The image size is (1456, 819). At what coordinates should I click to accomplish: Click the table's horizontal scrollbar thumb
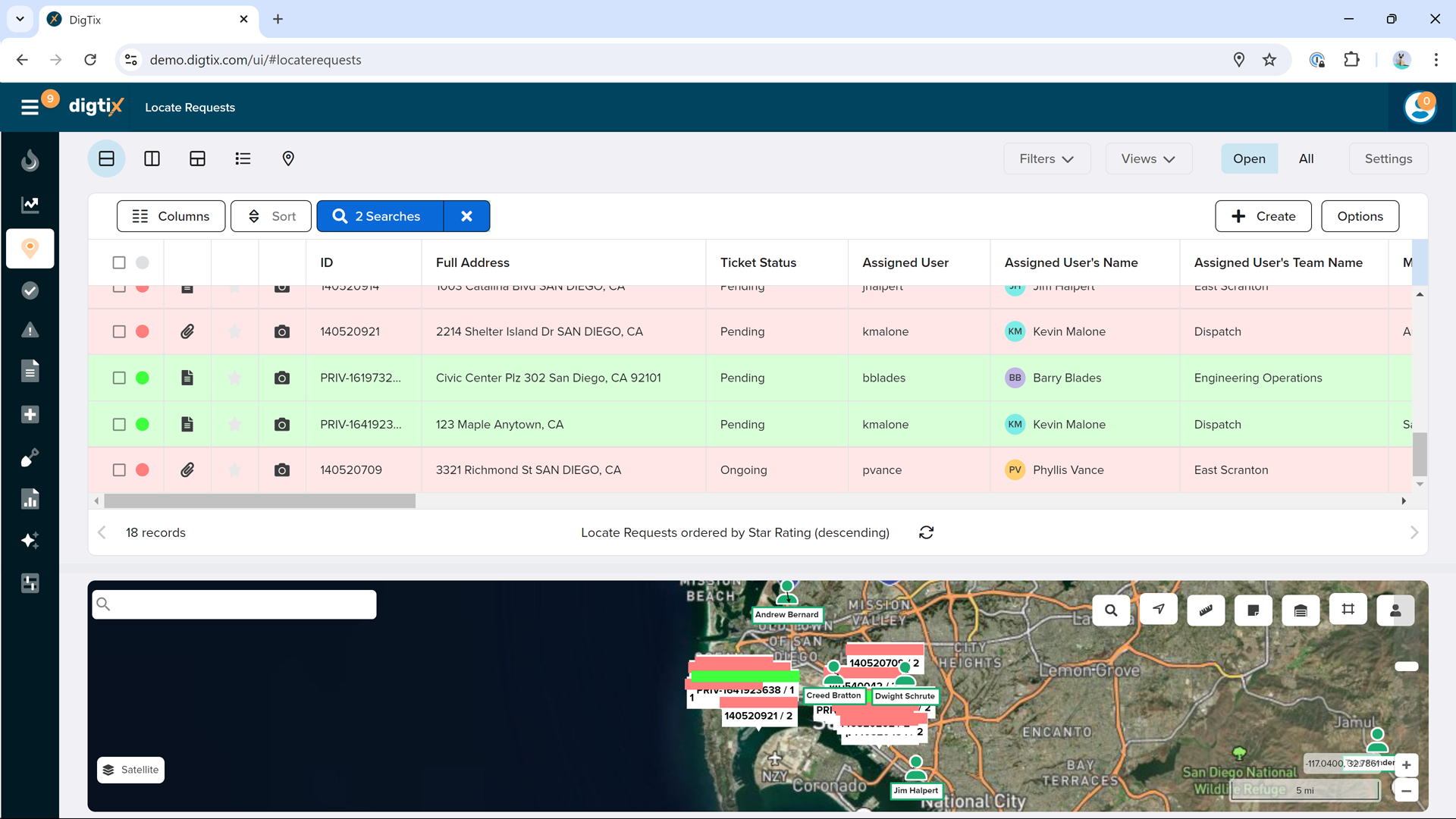(259, 501)
